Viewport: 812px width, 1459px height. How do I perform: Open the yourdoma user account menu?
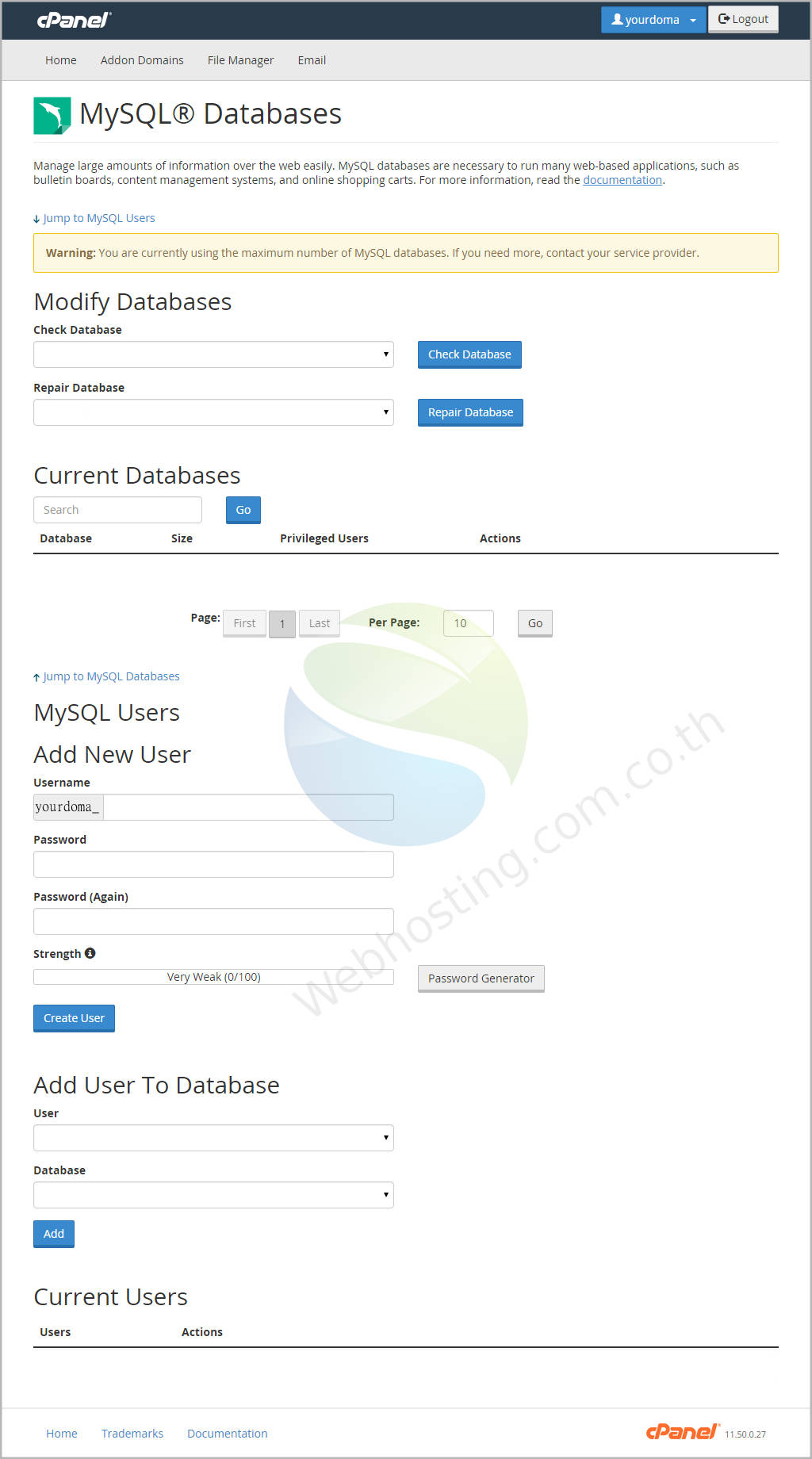[x=653, y=20]
